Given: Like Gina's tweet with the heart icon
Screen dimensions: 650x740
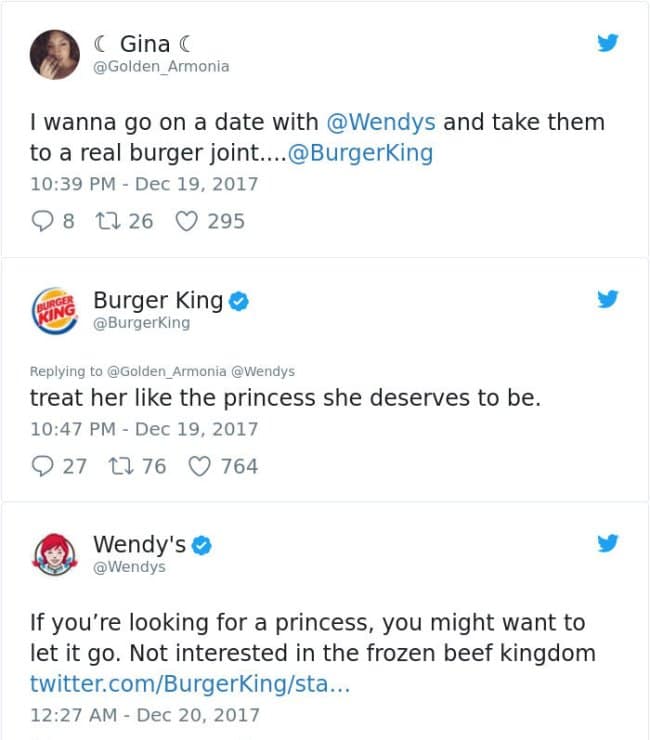Looking at the screenshot, I should click(186, 221).
